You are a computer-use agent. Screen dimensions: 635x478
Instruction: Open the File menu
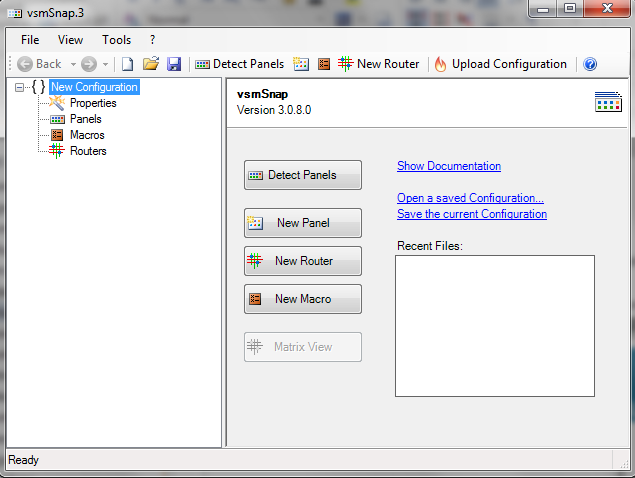point(30,40)
